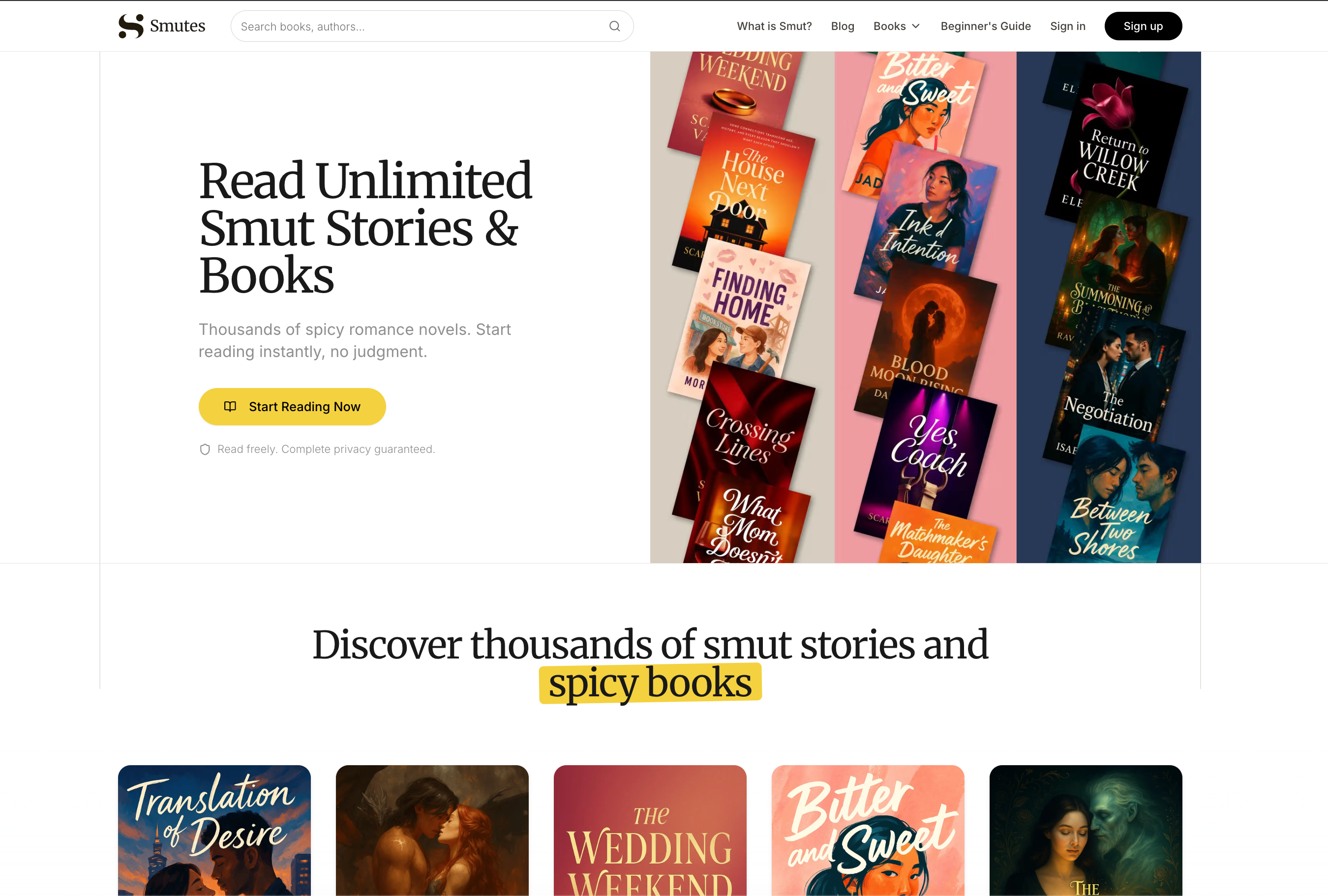Click the Start Reading Now button
Image resolution: width=1328 pixels, height=896 pixels.
pyautogui.click(x=292, y=406)
